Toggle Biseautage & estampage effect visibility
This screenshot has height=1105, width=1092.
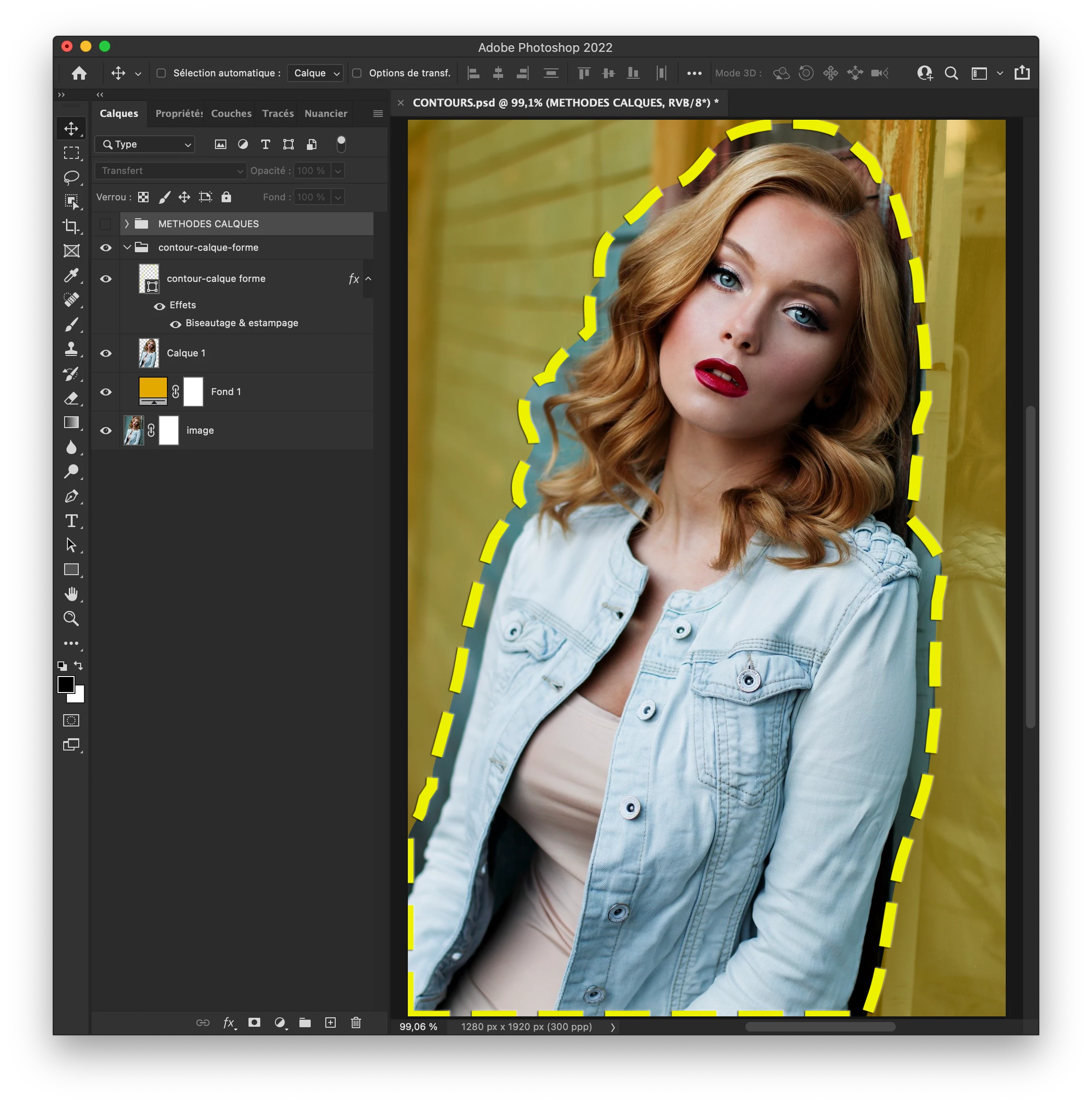click(175, 324)
